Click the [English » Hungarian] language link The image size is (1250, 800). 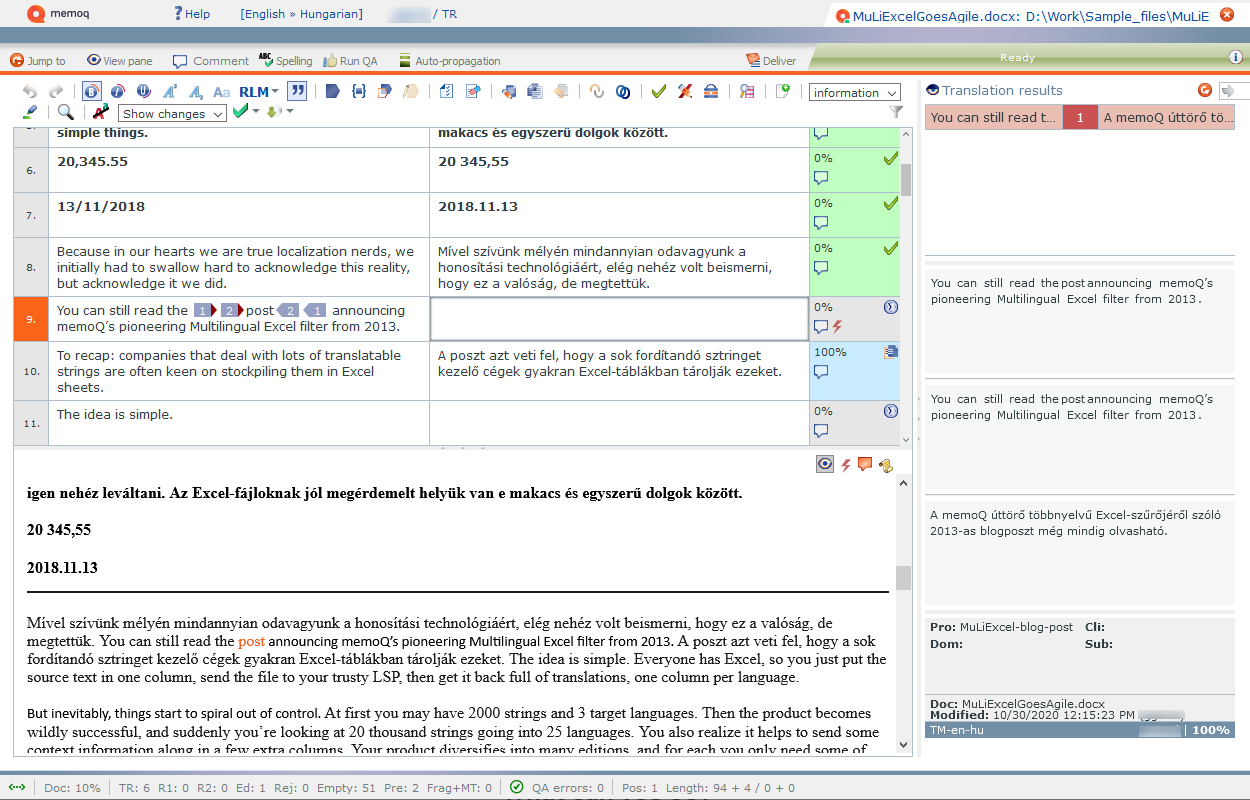click(301, 14)
